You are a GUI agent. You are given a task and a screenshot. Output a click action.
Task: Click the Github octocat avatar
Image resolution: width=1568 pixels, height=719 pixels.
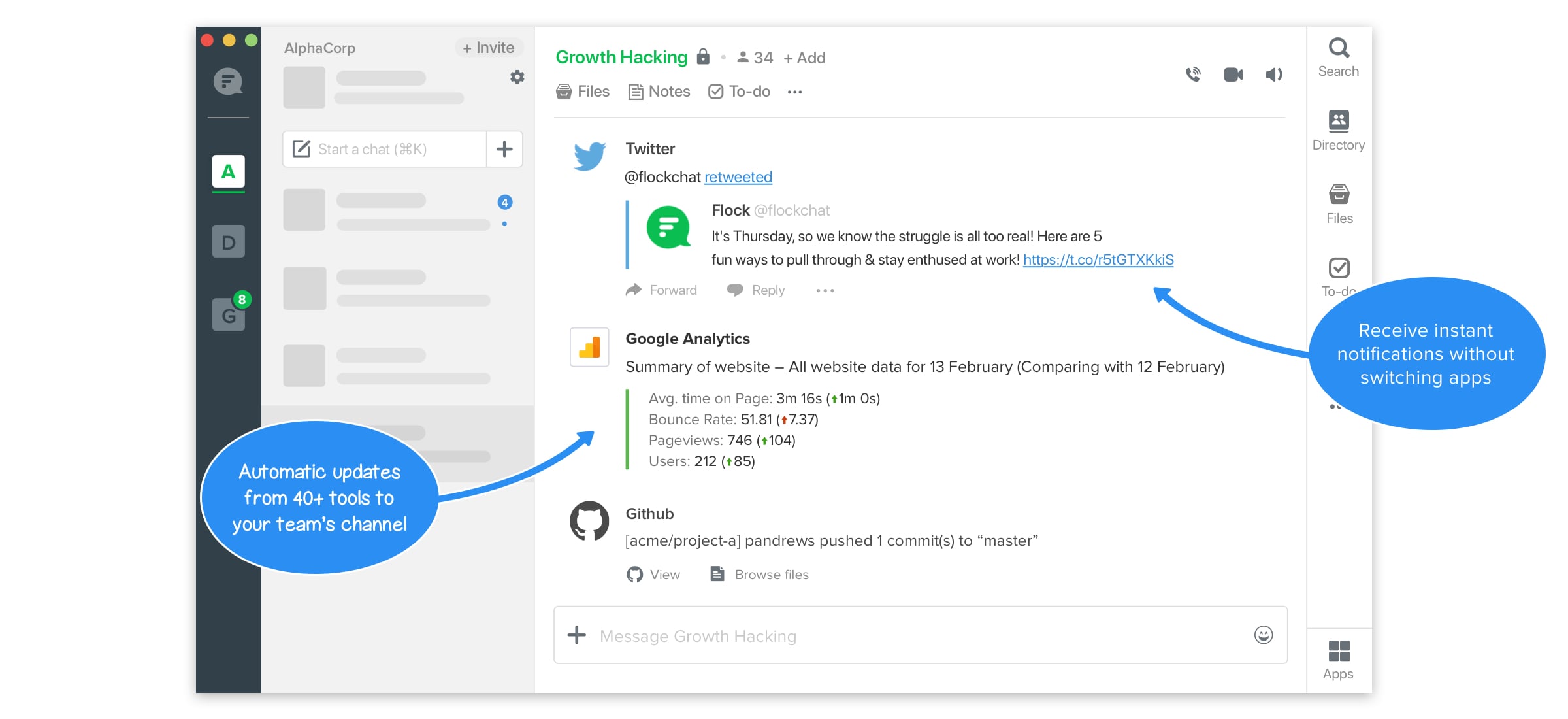[x=589, y=521]
